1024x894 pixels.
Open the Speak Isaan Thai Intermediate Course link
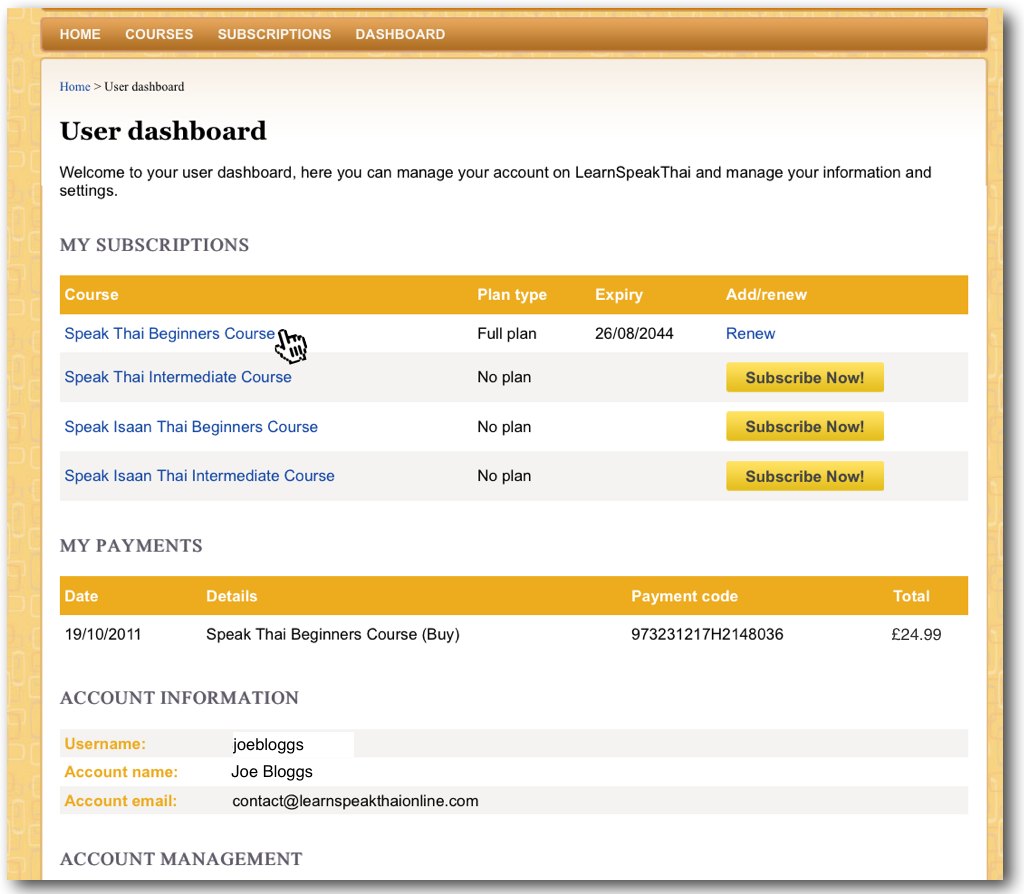pos(199,476)
